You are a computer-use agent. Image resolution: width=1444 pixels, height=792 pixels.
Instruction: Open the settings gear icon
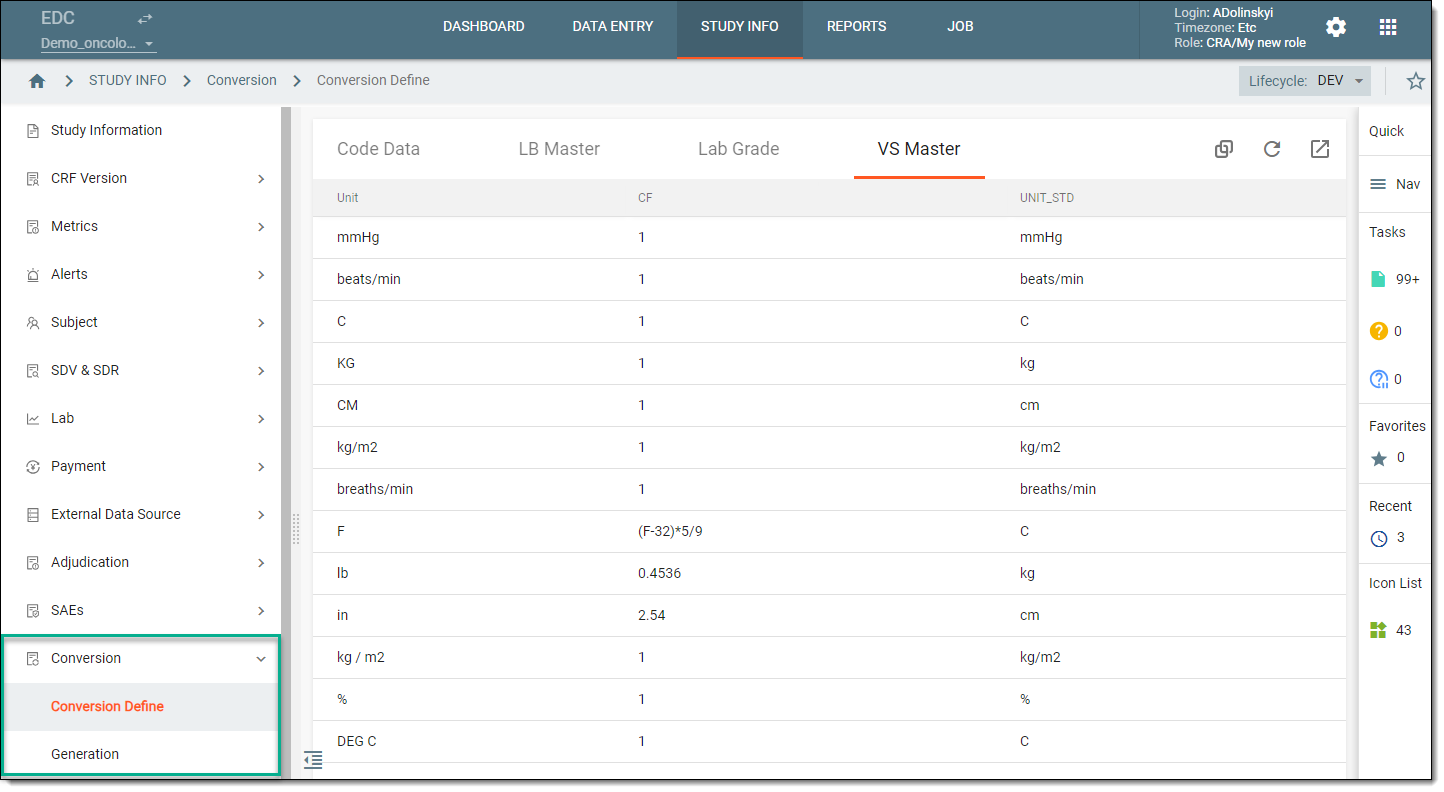1336,27
